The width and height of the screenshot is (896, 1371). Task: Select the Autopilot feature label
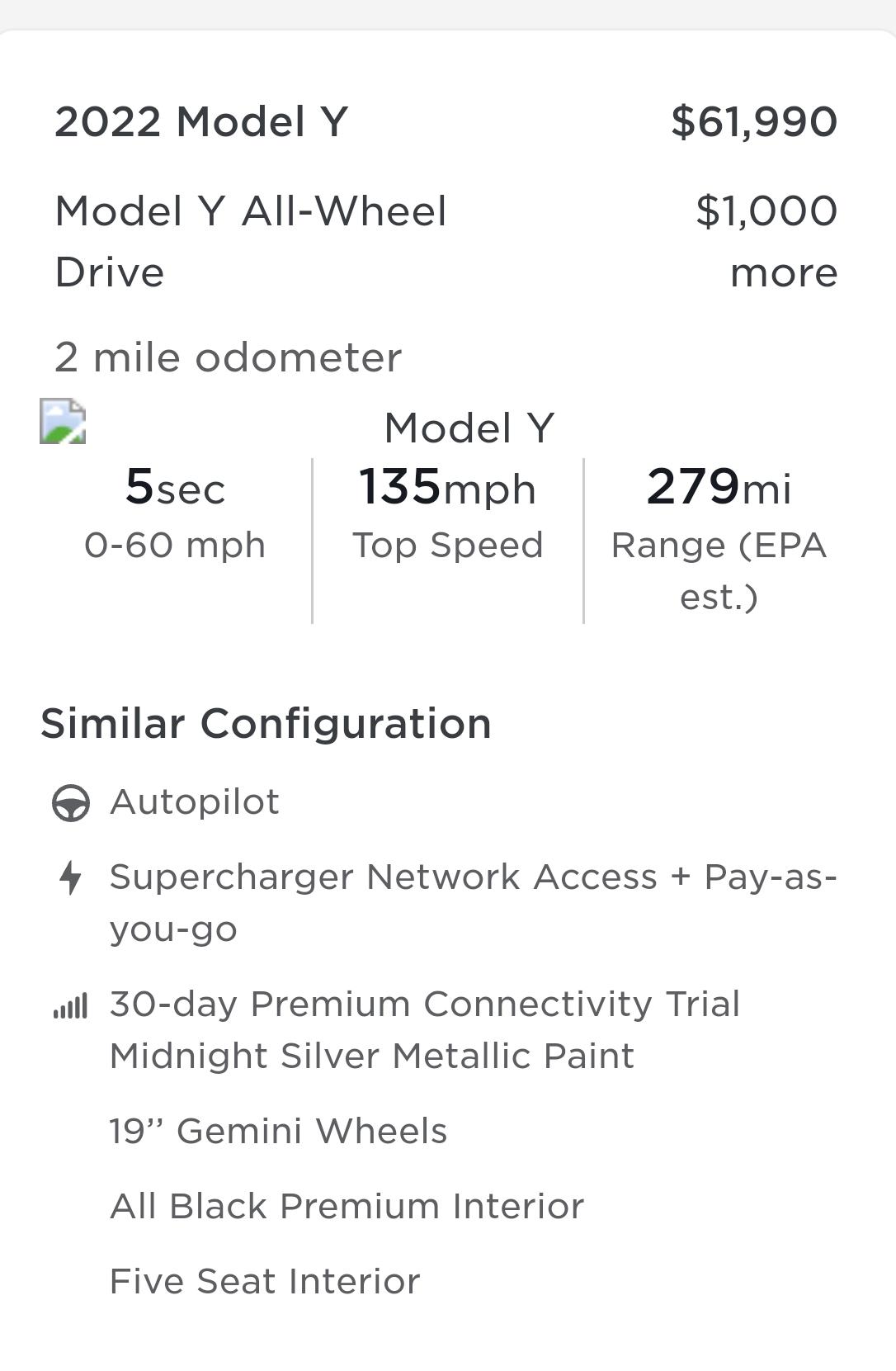[x=195, y=802]
